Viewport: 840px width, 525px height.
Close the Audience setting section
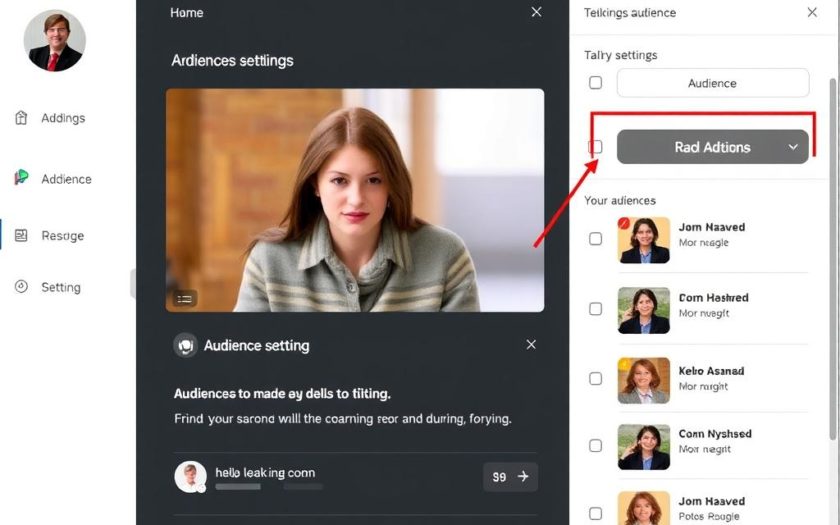(531, 345)
